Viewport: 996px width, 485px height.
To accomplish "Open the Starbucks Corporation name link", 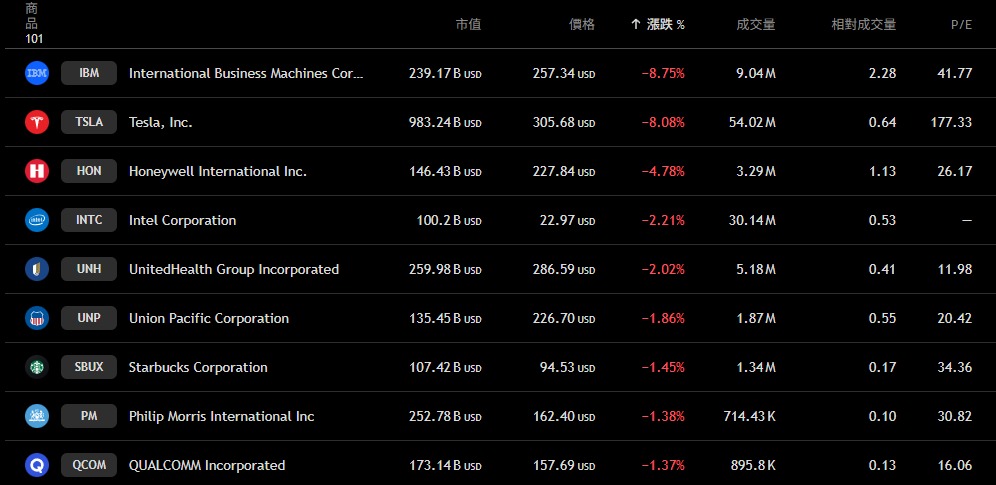I will click(198, 367).
